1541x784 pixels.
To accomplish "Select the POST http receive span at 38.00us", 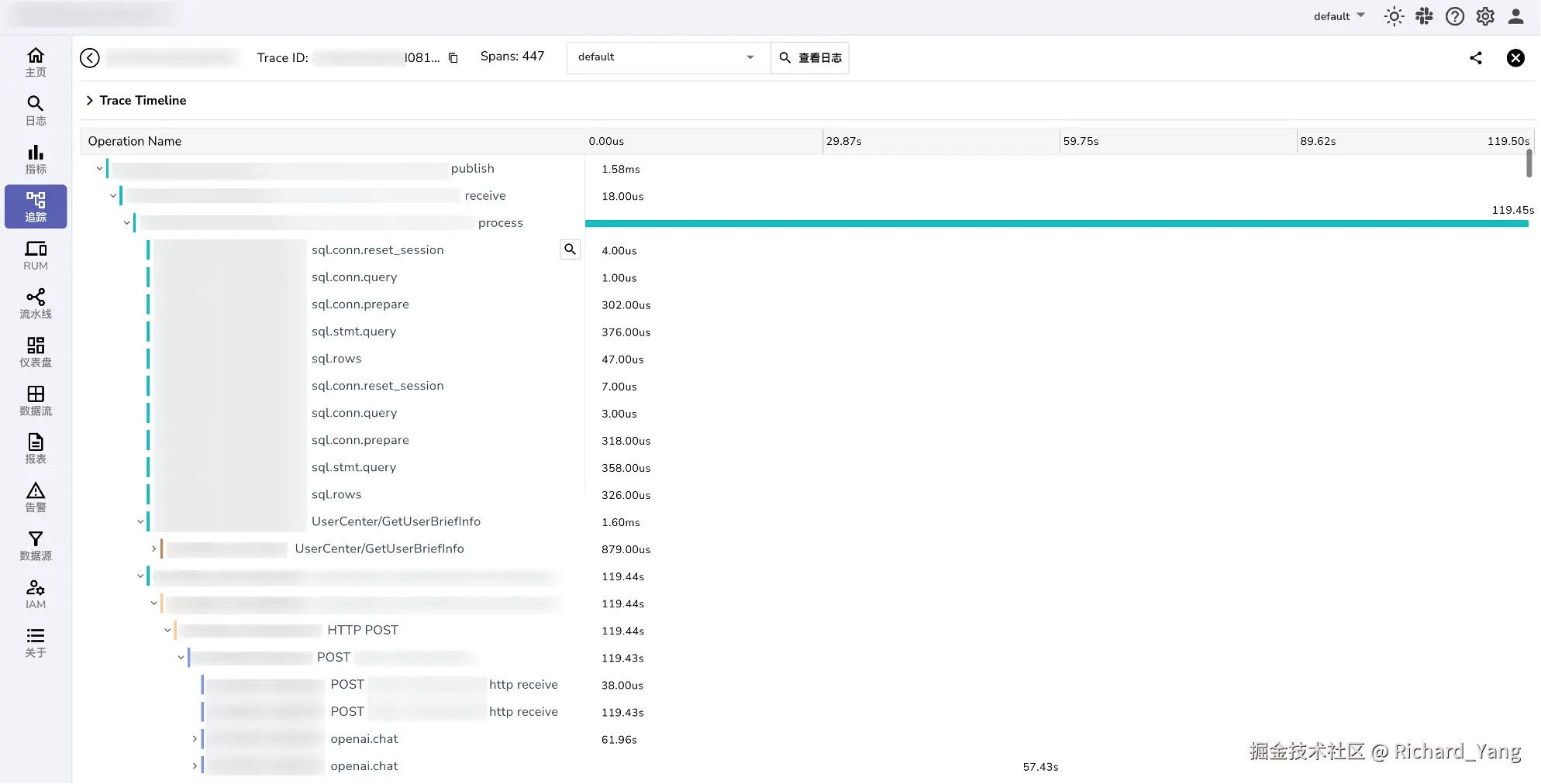I will pyautogui.click(x=444, y=685).
